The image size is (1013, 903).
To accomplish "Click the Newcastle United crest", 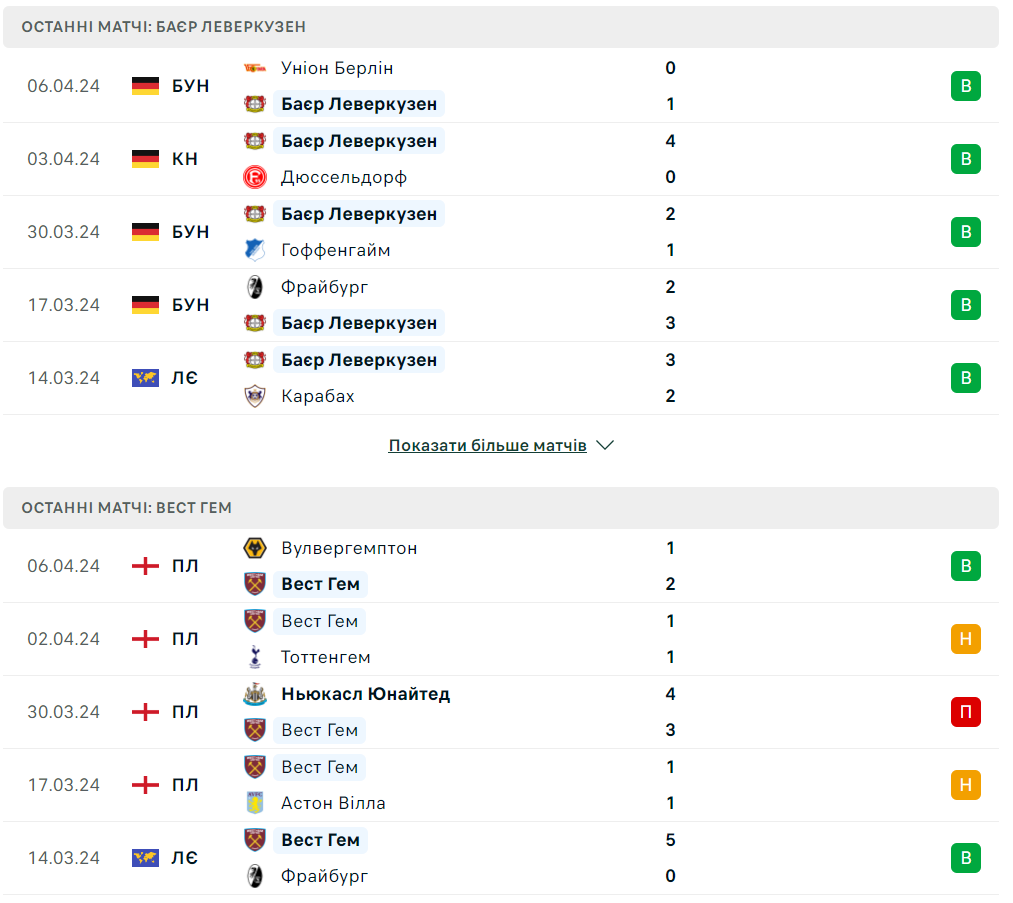I will coord(255,694).
